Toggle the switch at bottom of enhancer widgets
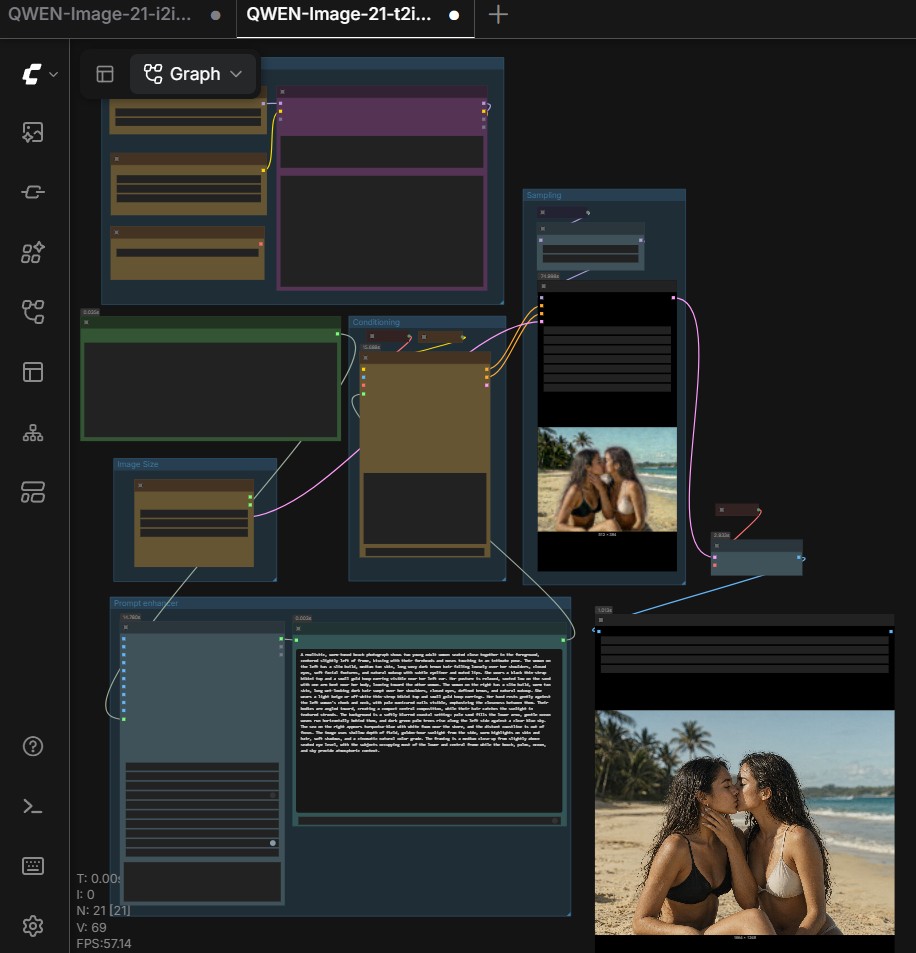Viewport: 916px width, 953px height. point(273,843)
